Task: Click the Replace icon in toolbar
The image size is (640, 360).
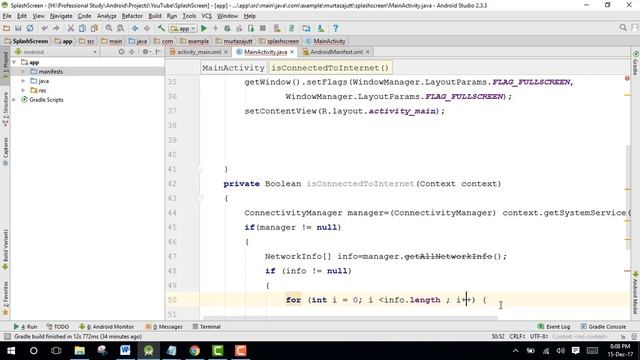Action: click(120, 28)
